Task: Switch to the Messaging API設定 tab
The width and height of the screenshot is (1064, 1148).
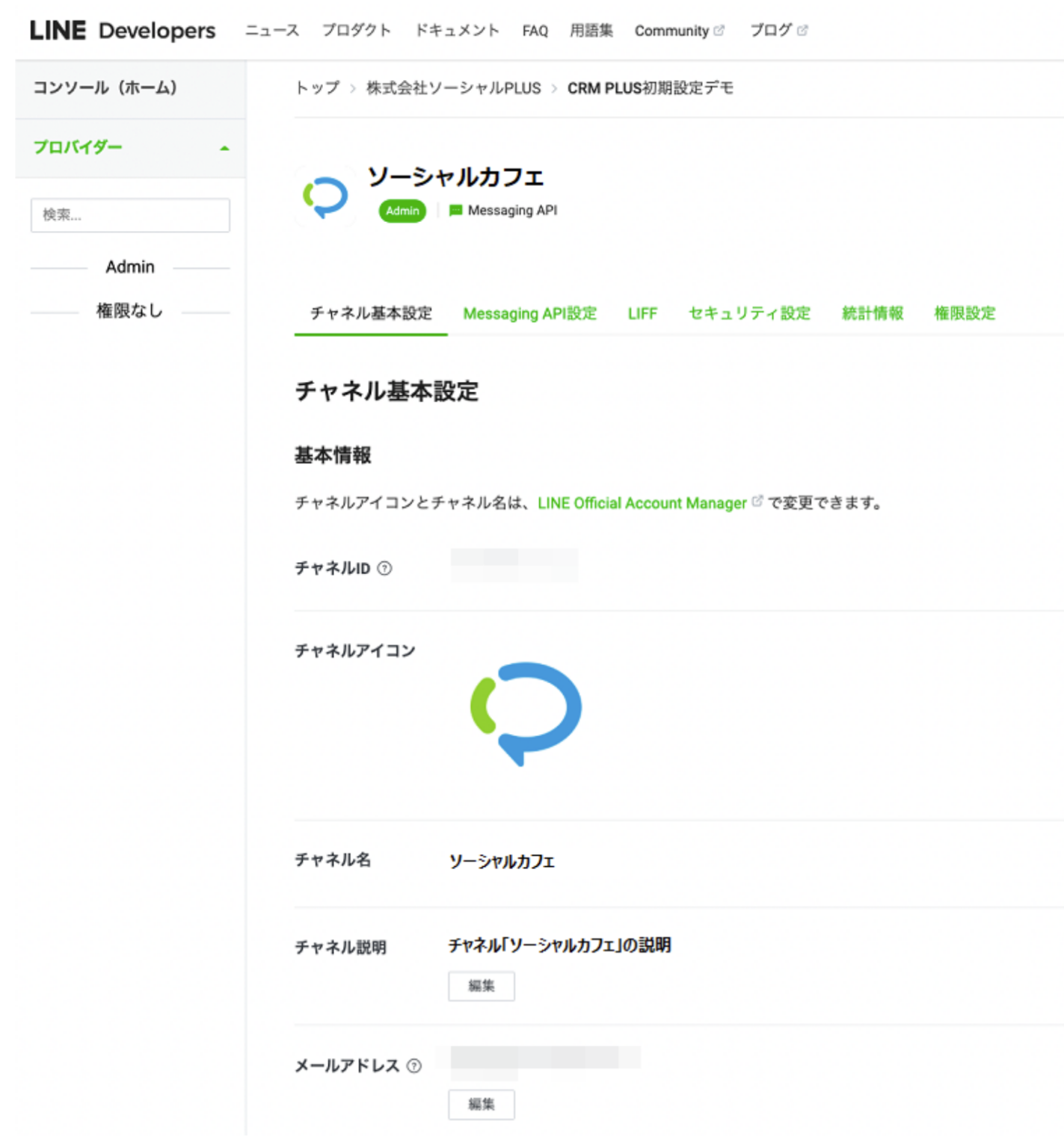Action: tap(530, 313)
